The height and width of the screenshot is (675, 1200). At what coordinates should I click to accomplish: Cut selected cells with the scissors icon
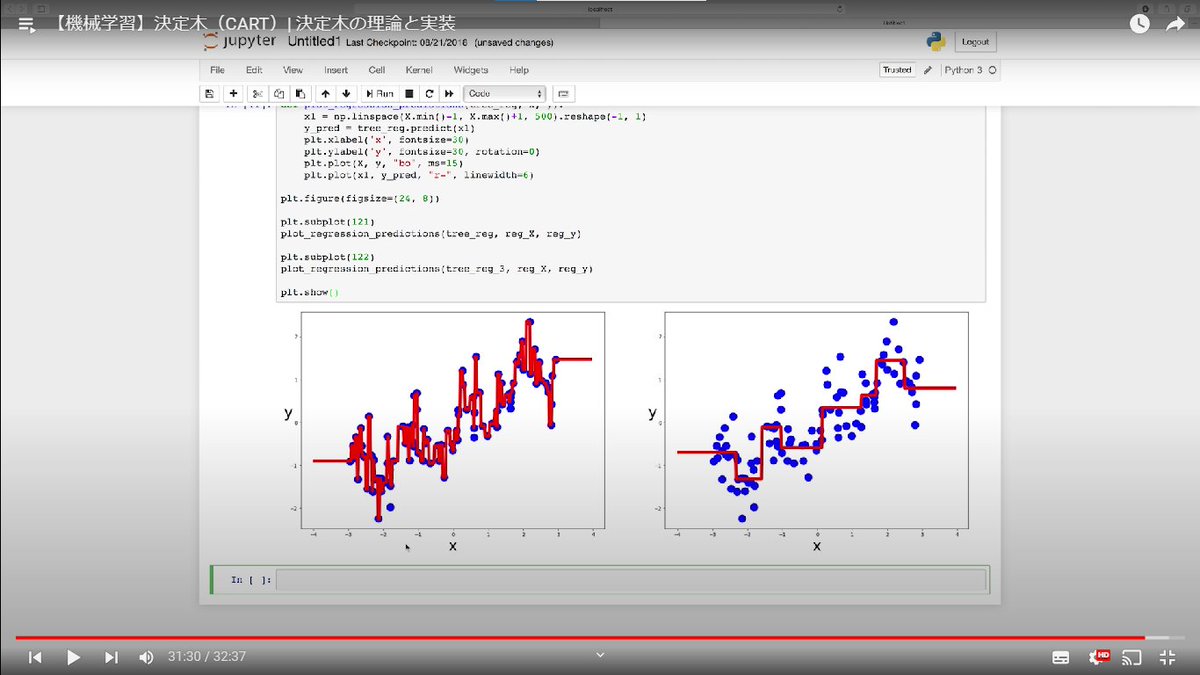257,93
